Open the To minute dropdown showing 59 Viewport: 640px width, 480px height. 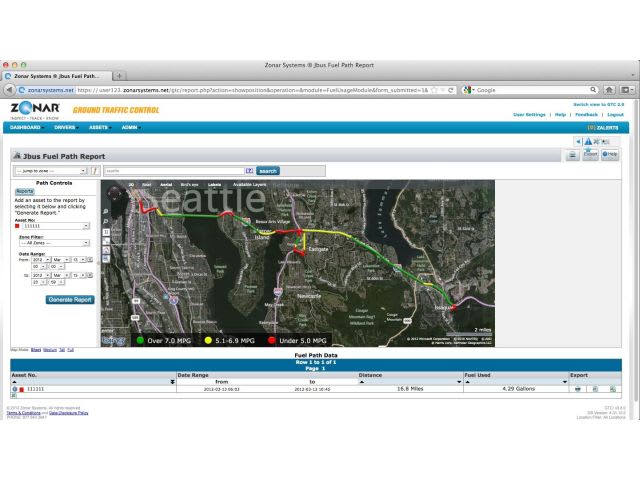57,282
